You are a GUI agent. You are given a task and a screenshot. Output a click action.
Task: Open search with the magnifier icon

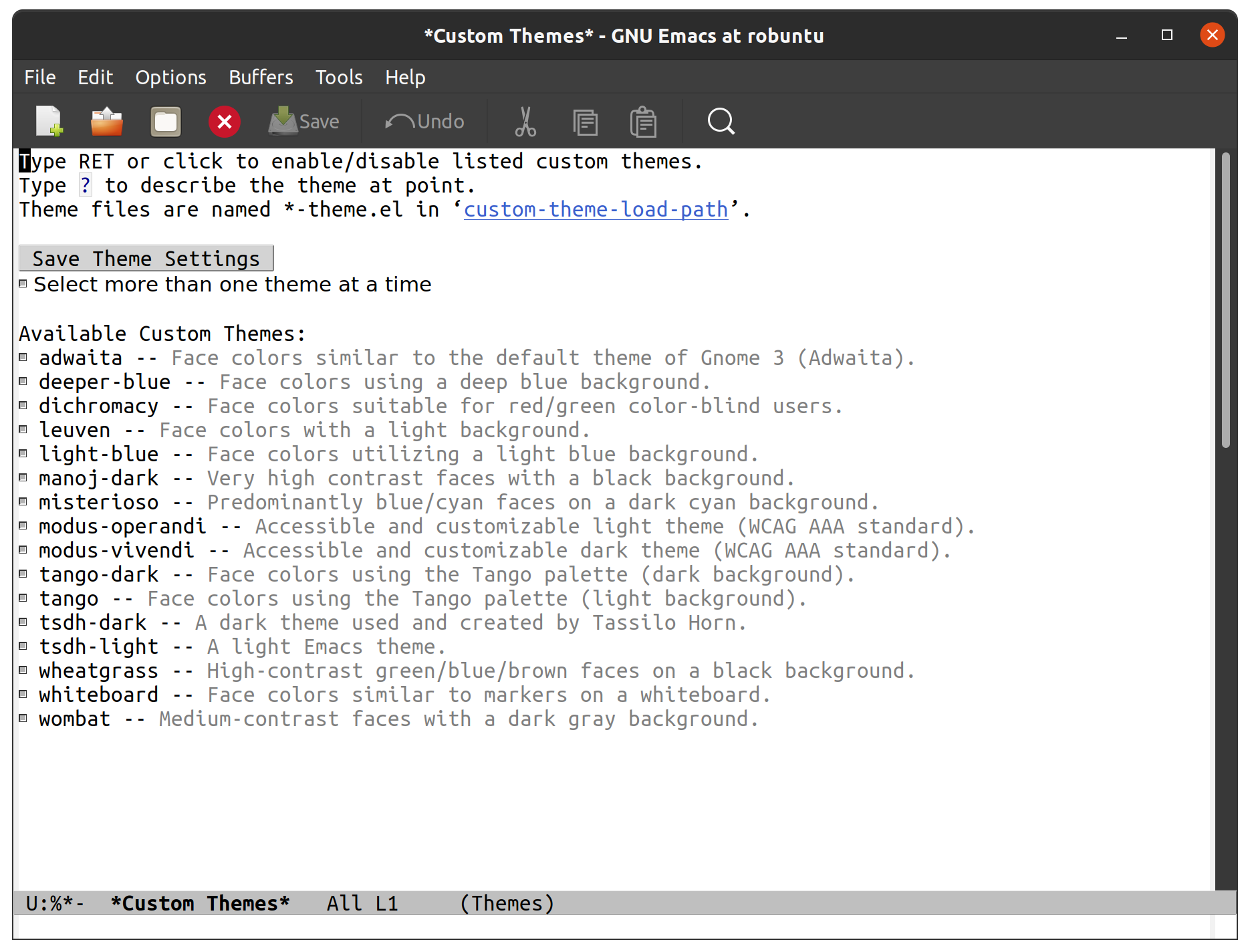click(x=721, y=122)
